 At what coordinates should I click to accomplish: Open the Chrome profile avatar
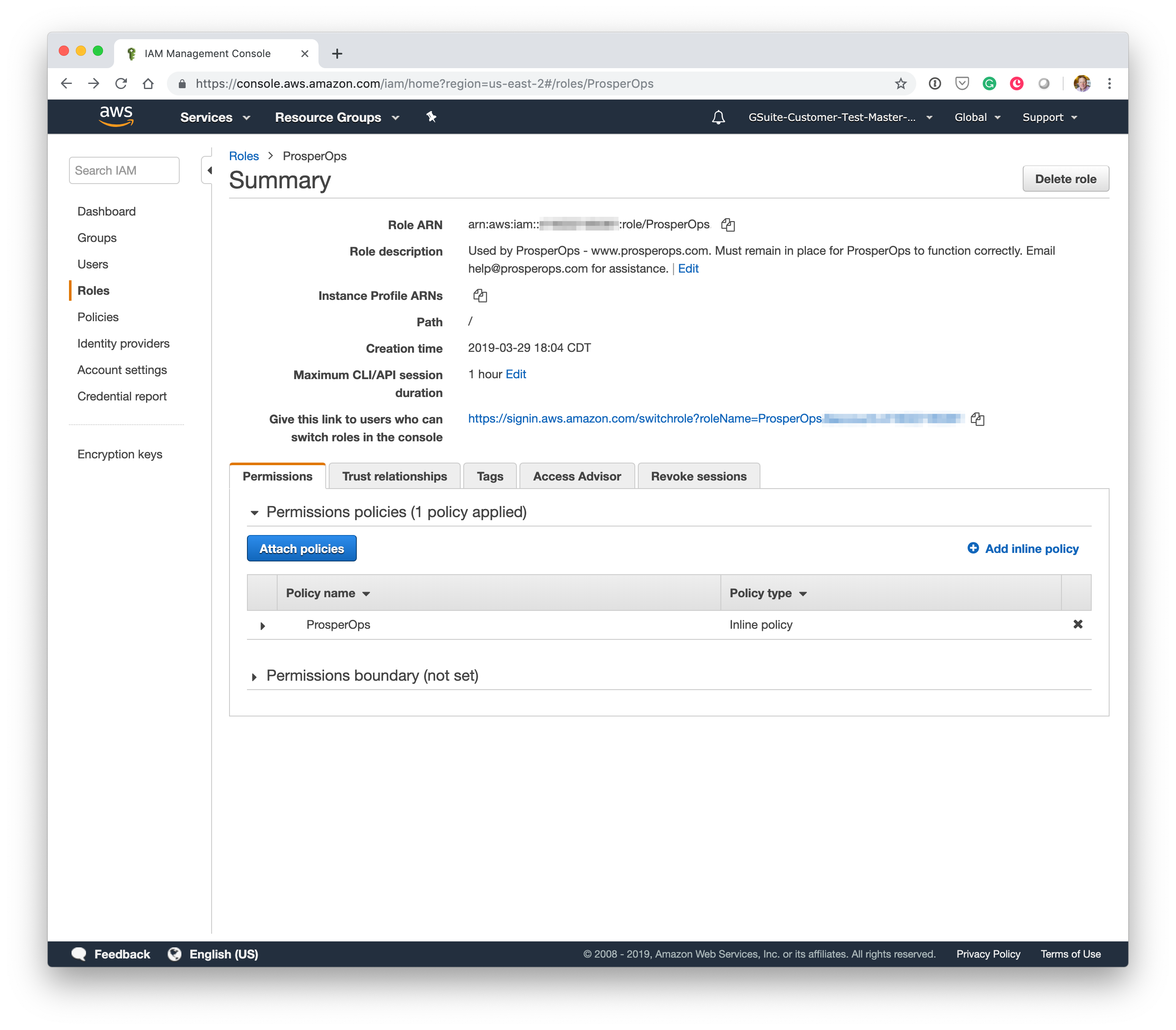click(1082, 84)
